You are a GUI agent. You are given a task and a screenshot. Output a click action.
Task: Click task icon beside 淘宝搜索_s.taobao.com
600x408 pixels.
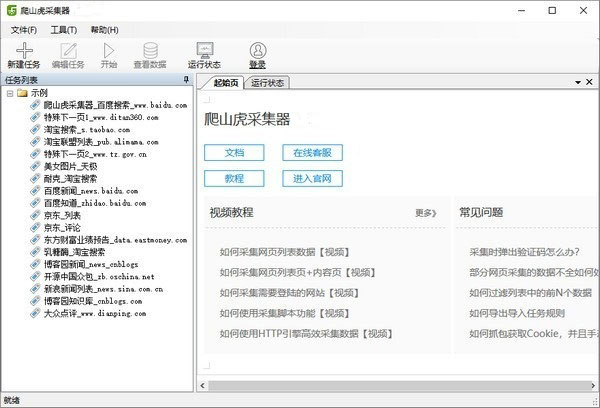35,129
